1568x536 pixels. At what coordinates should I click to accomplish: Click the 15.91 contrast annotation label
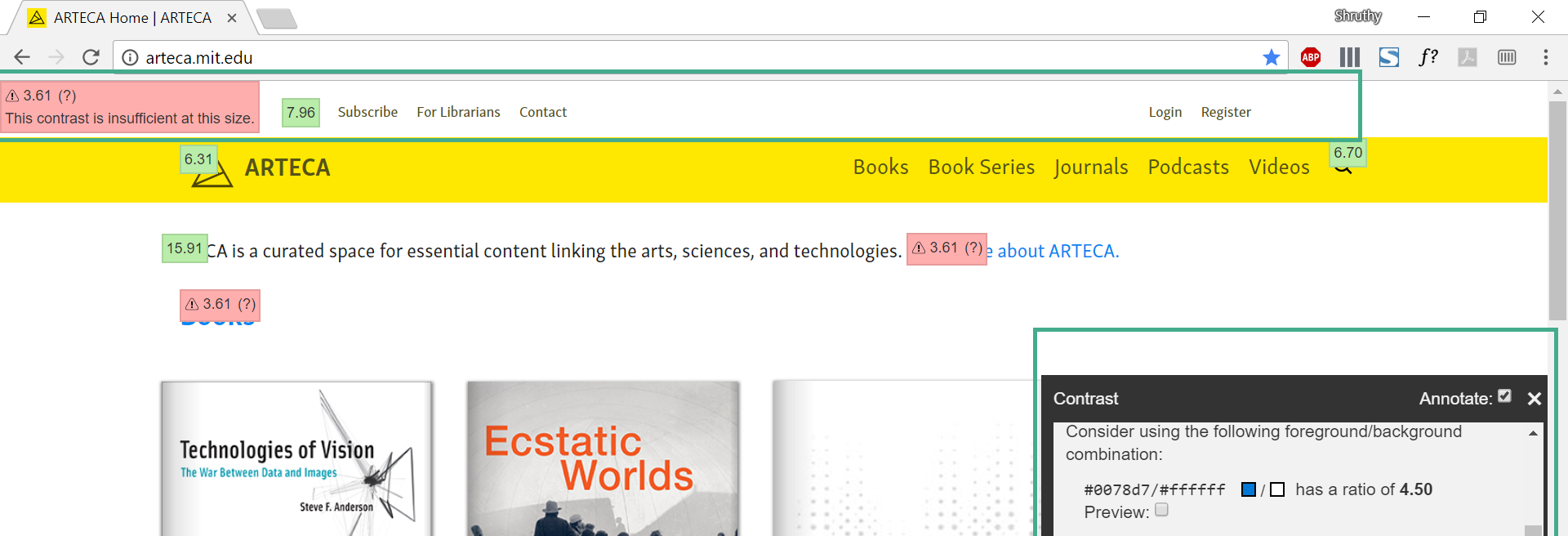point(185,248)
